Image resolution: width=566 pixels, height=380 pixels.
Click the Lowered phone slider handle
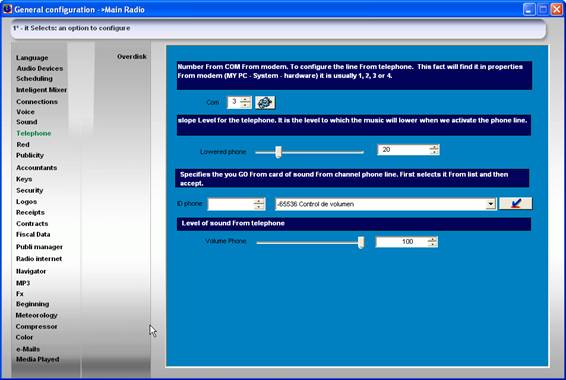click(278, 152)
